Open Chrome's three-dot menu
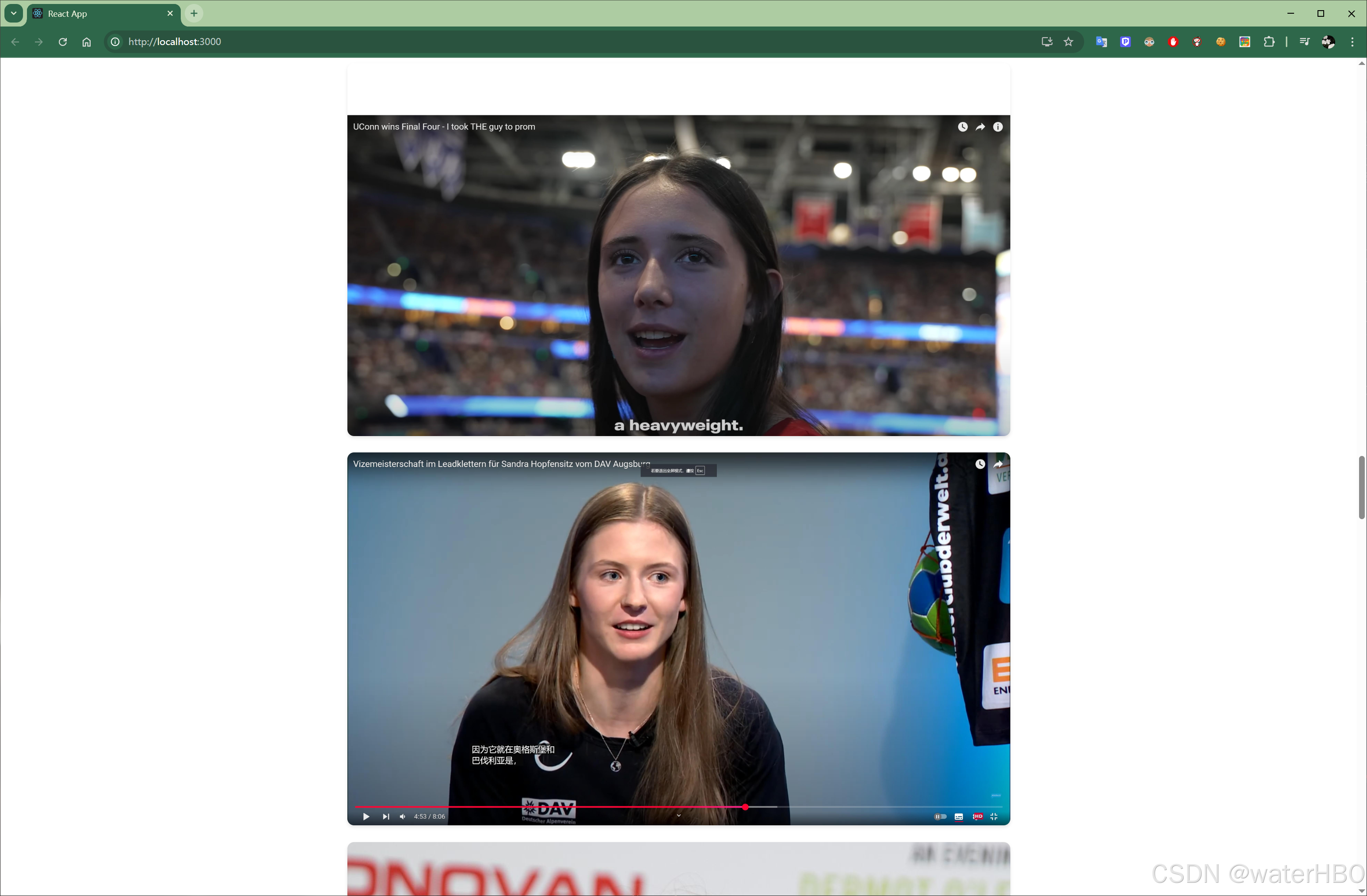This screenshot has width=1367, height=896. click(1352, 42)
